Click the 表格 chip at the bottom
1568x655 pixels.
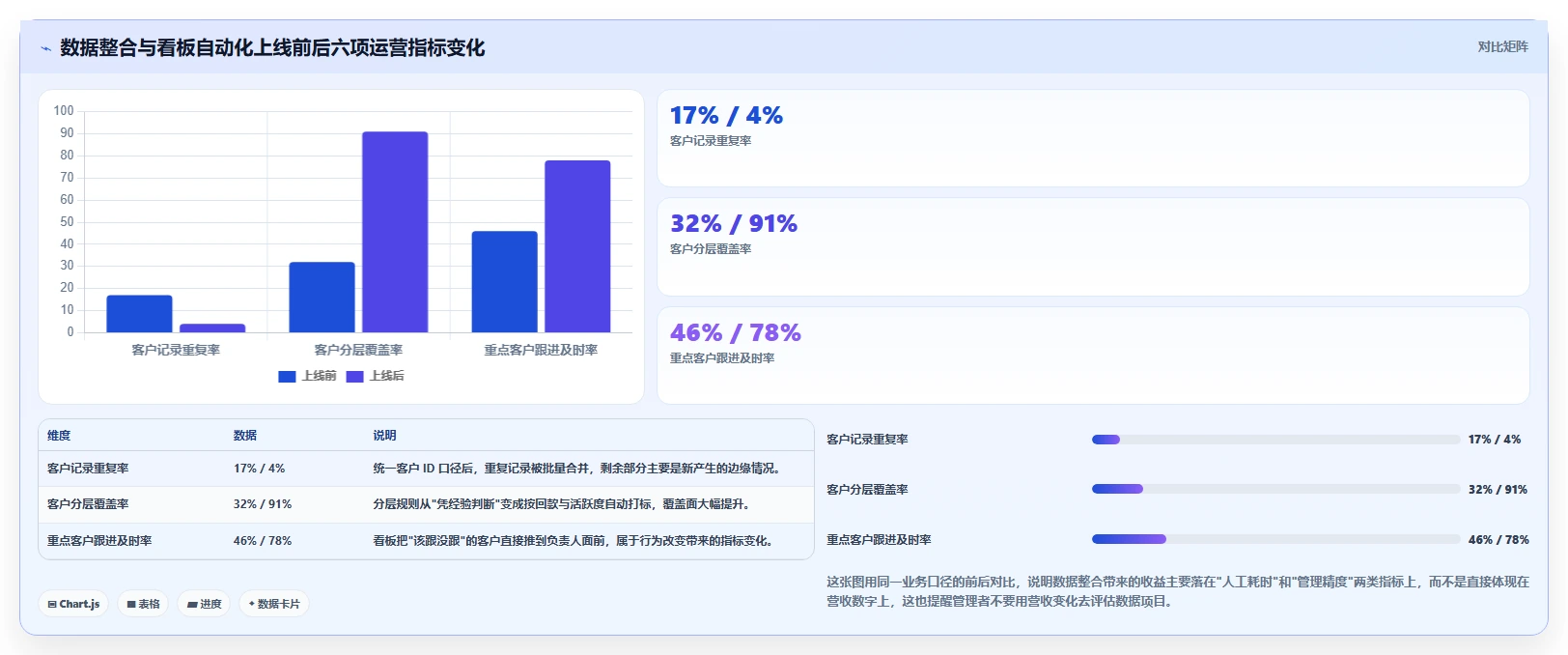pyautogui.click(x=143, y=604)
